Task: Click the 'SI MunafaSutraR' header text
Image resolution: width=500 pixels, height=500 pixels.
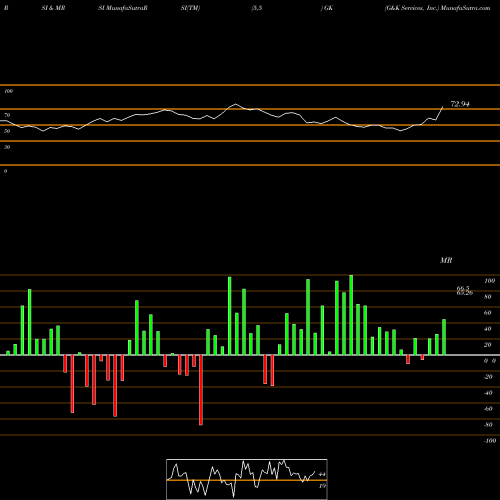Action: [x=123, y=8]
